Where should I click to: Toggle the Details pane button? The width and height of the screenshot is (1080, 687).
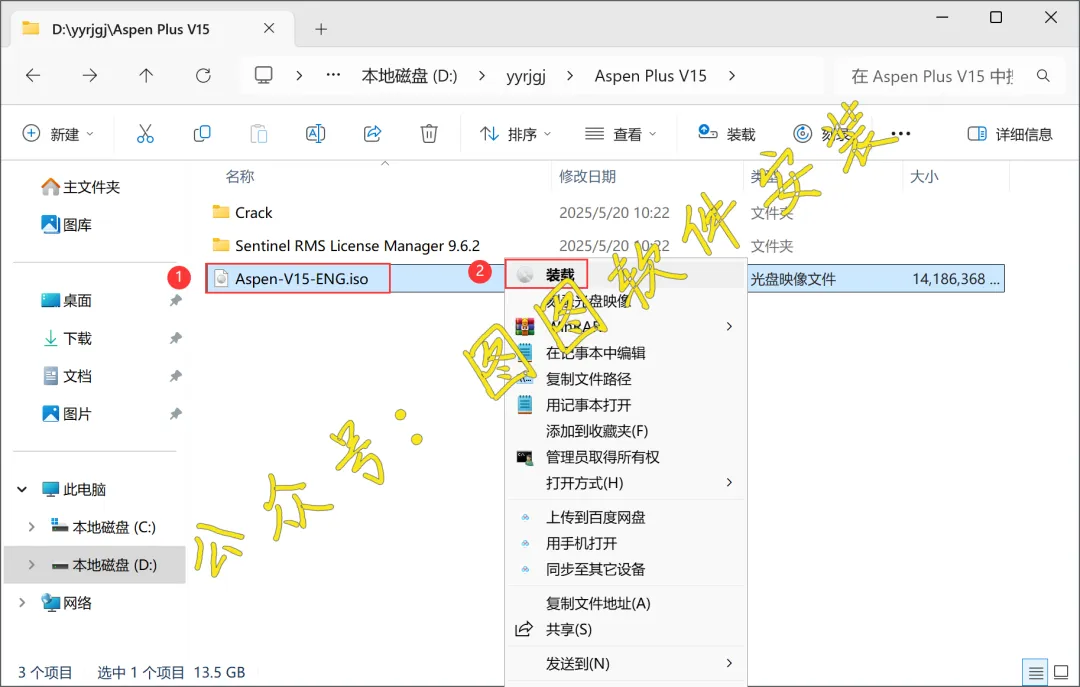pyautogui.click(x=1010, y=134)
